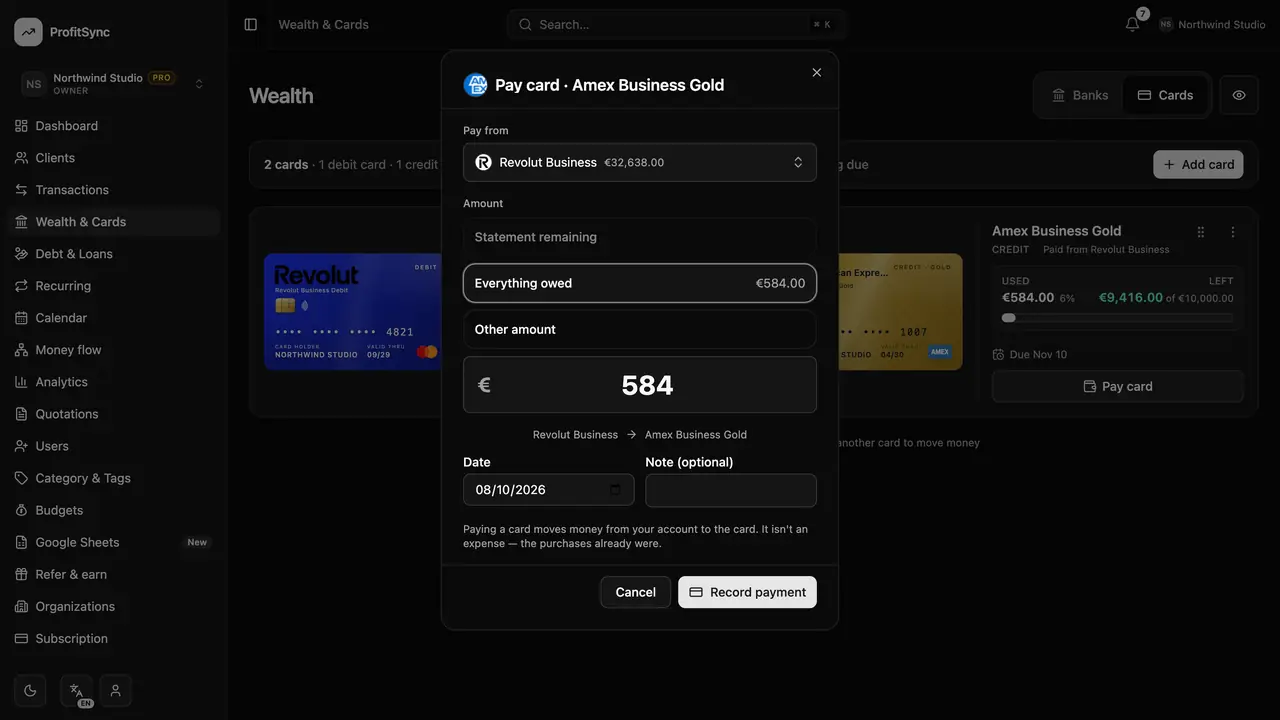1280x720 pixels.
Task: Open the Calendar page
Action: pyautogui.click(x=114, y=318)
